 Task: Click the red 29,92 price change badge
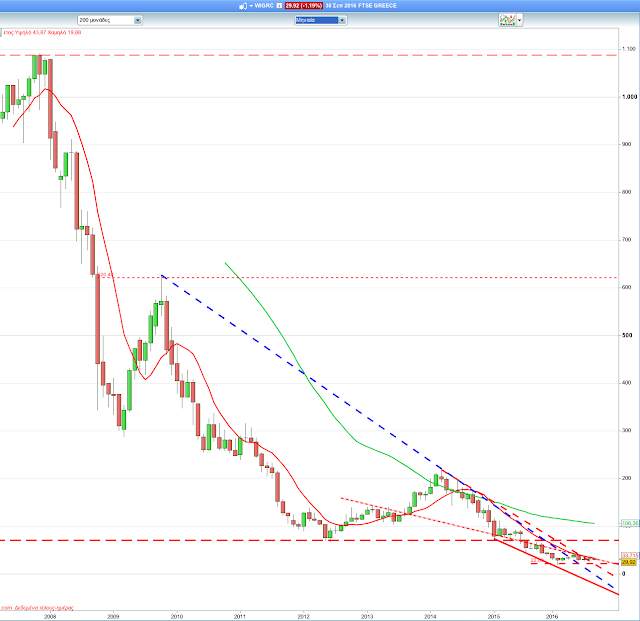(304, 6)
